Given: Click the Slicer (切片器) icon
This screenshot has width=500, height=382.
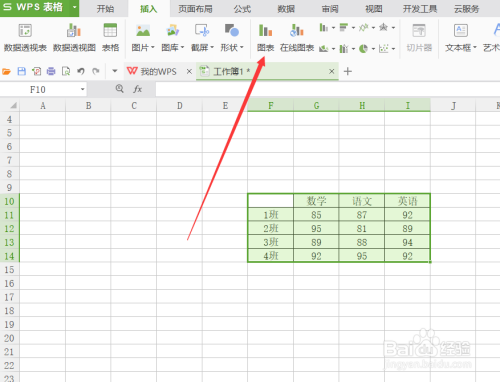Looking at the screenshot, I should point(419,31).
